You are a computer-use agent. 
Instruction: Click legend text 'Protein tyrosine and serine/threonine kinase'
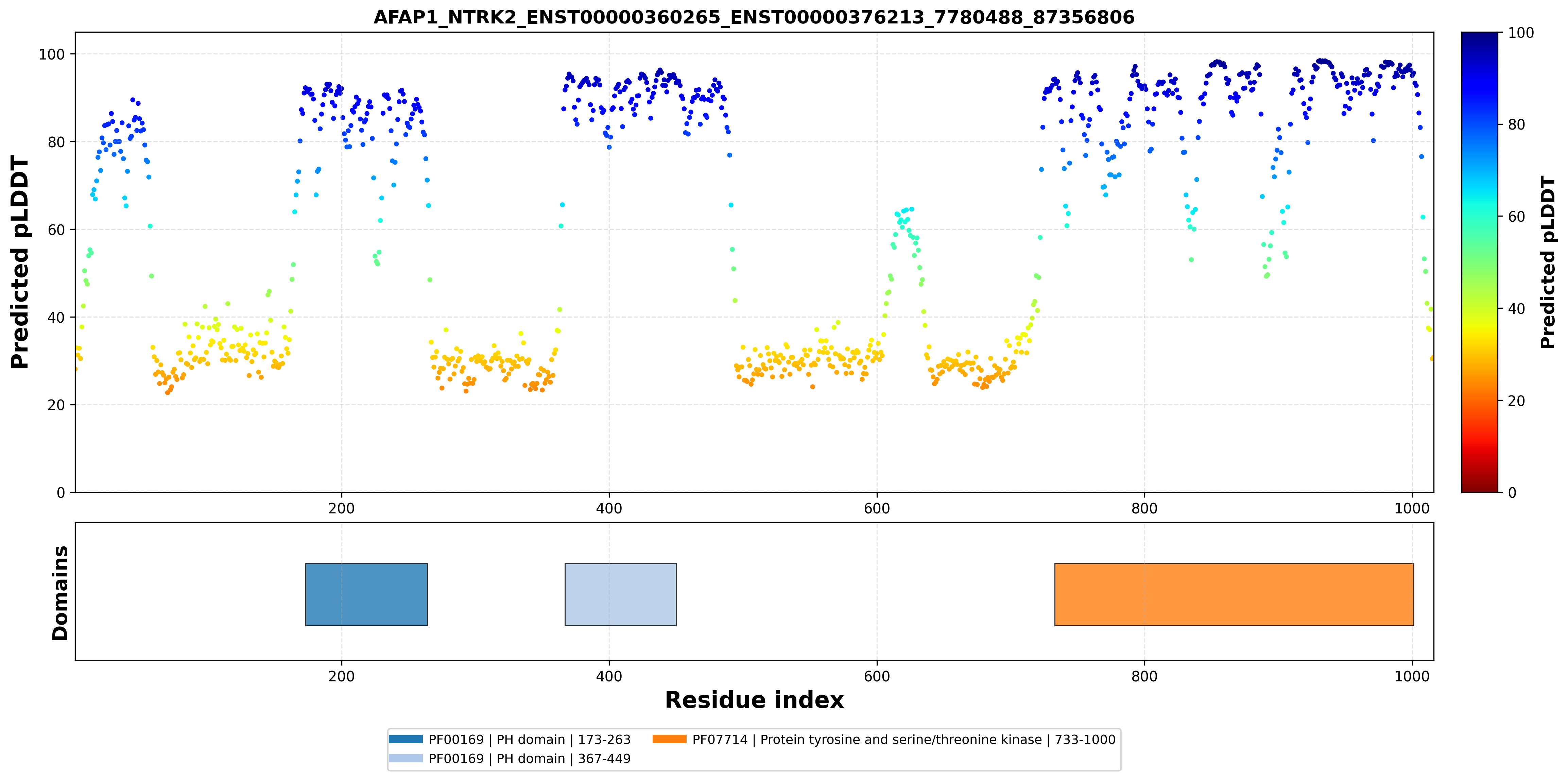click(x=901, y=740)
